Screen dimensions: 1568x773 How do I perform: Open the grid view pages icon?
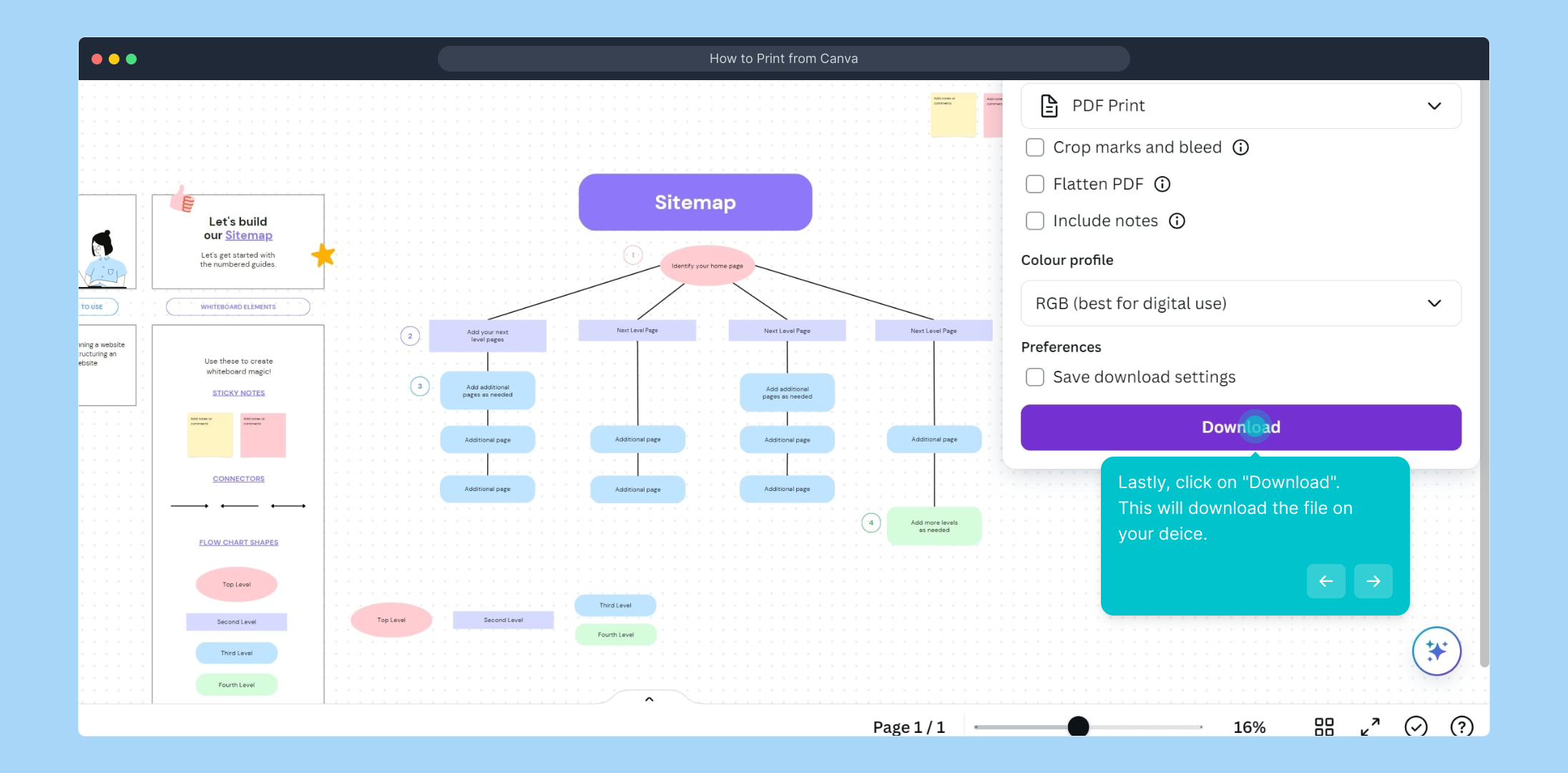pos(1324,726)
